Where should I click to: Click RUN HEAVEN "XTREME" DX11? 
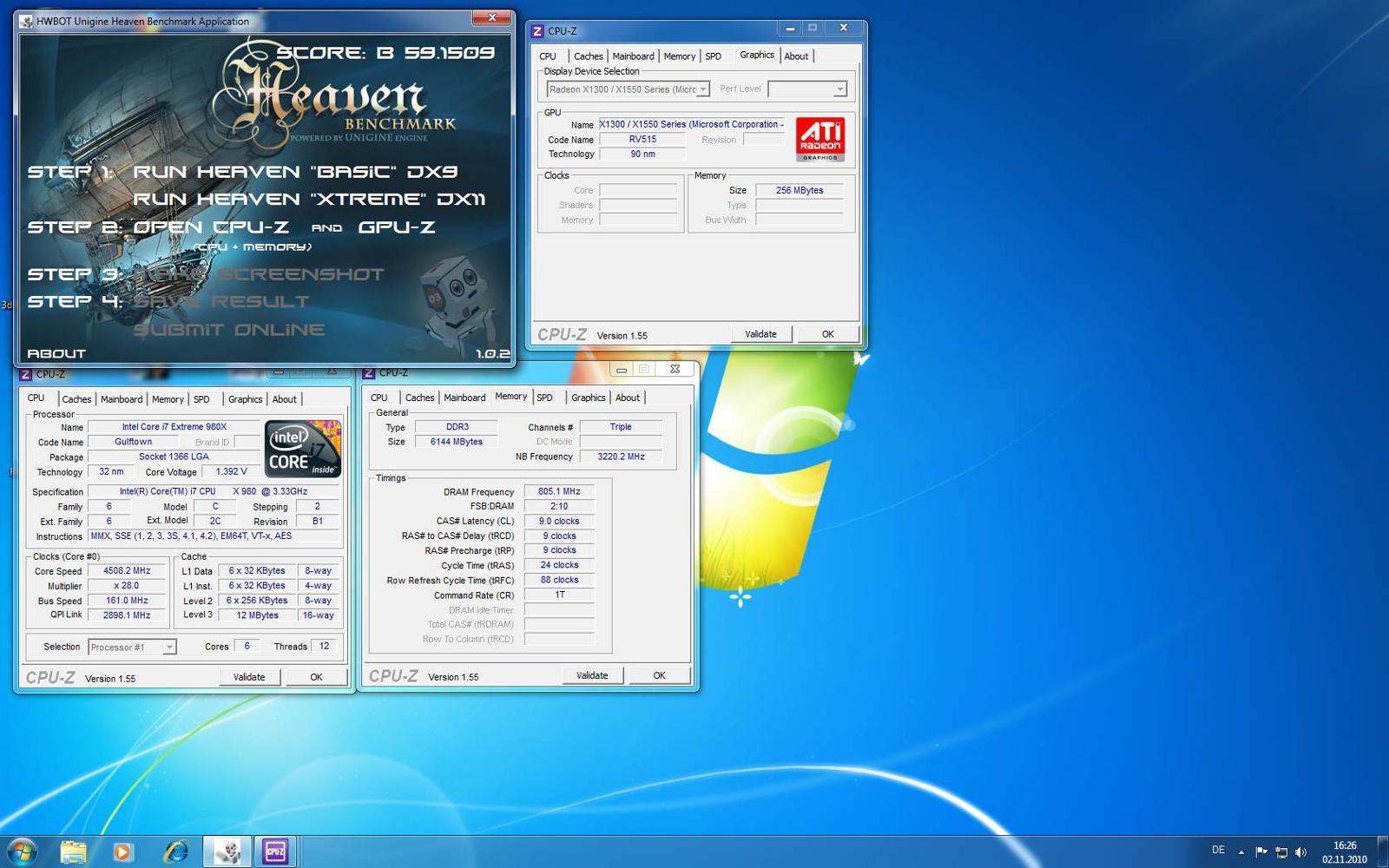coord(309,200)
